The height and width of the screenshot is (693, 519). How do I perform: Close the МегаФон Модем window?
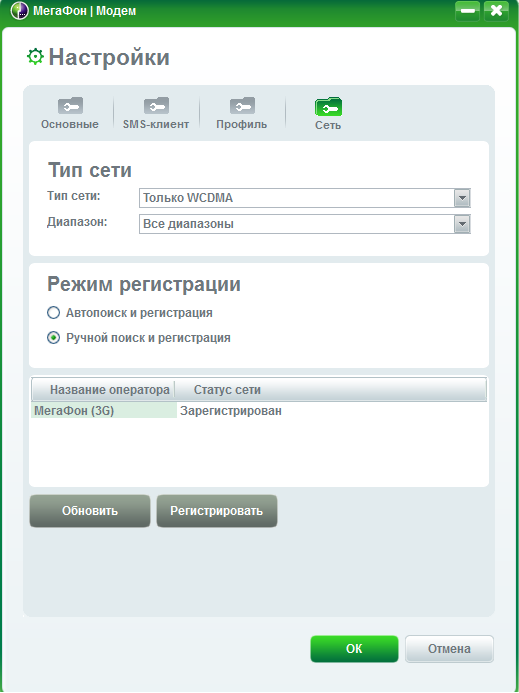(496, 11)
